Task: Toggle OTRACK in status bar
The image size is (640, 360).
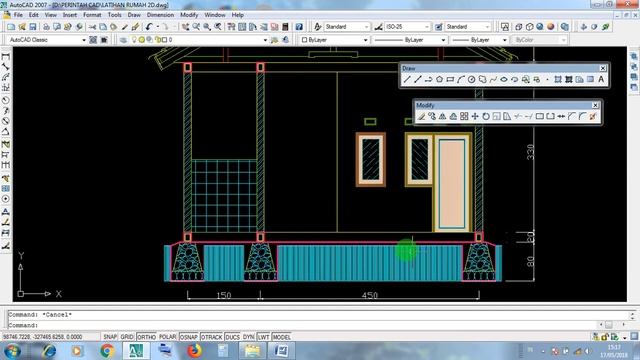Action: pos(211,337)
